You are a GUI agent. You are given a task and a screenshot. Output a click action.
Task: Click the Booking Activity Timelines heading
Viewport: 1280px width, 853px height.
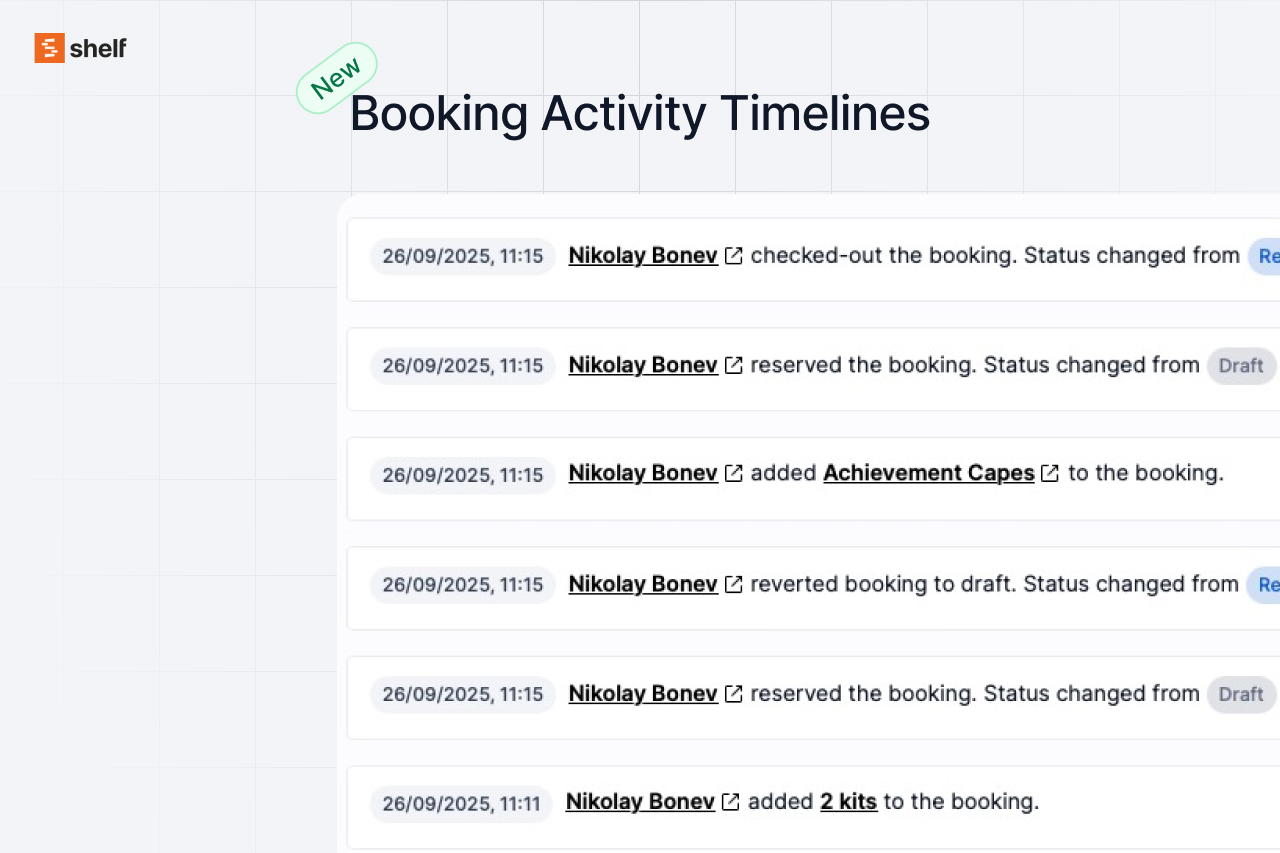[x=639, y=113]
